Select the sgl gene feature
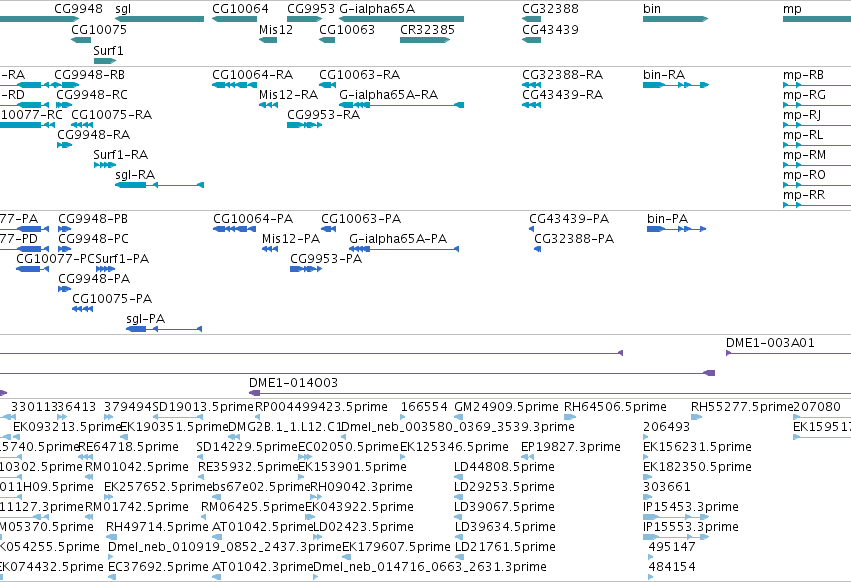This screenshot has width=851, height=582. (x=160, y=19)
